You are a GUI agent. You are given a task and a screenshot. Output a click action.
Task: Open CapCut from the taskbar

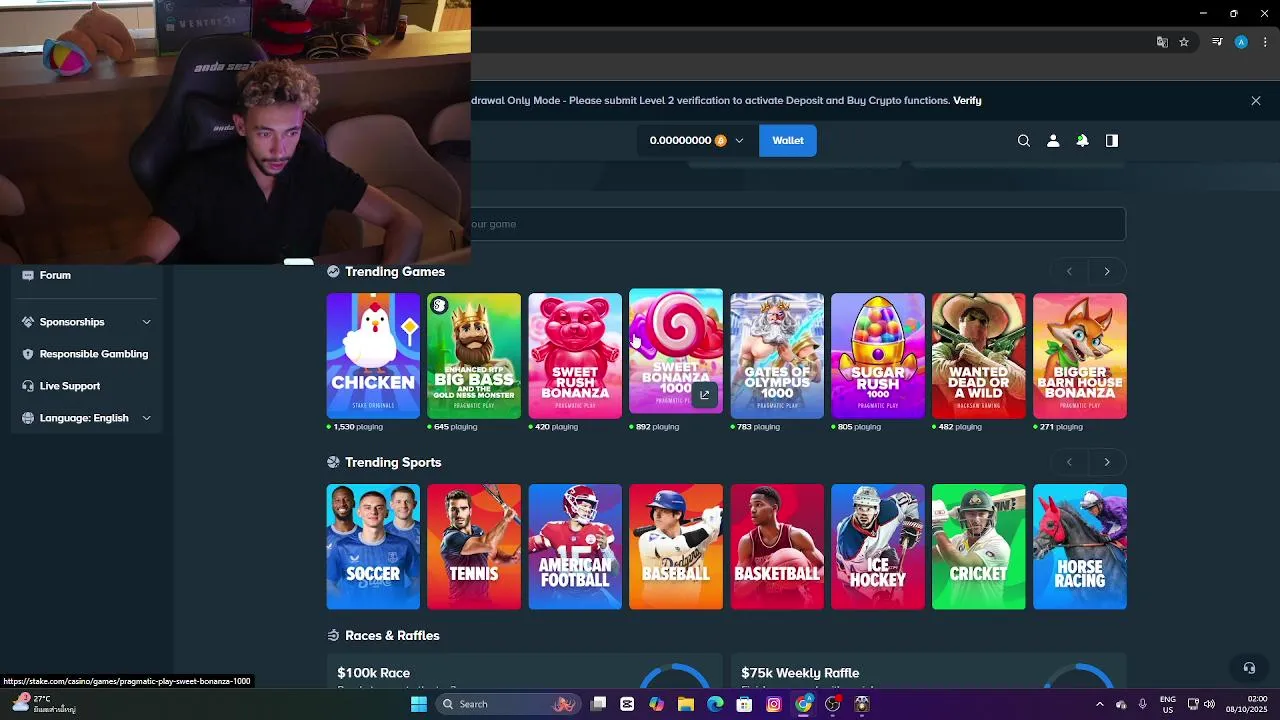[627, 704]
